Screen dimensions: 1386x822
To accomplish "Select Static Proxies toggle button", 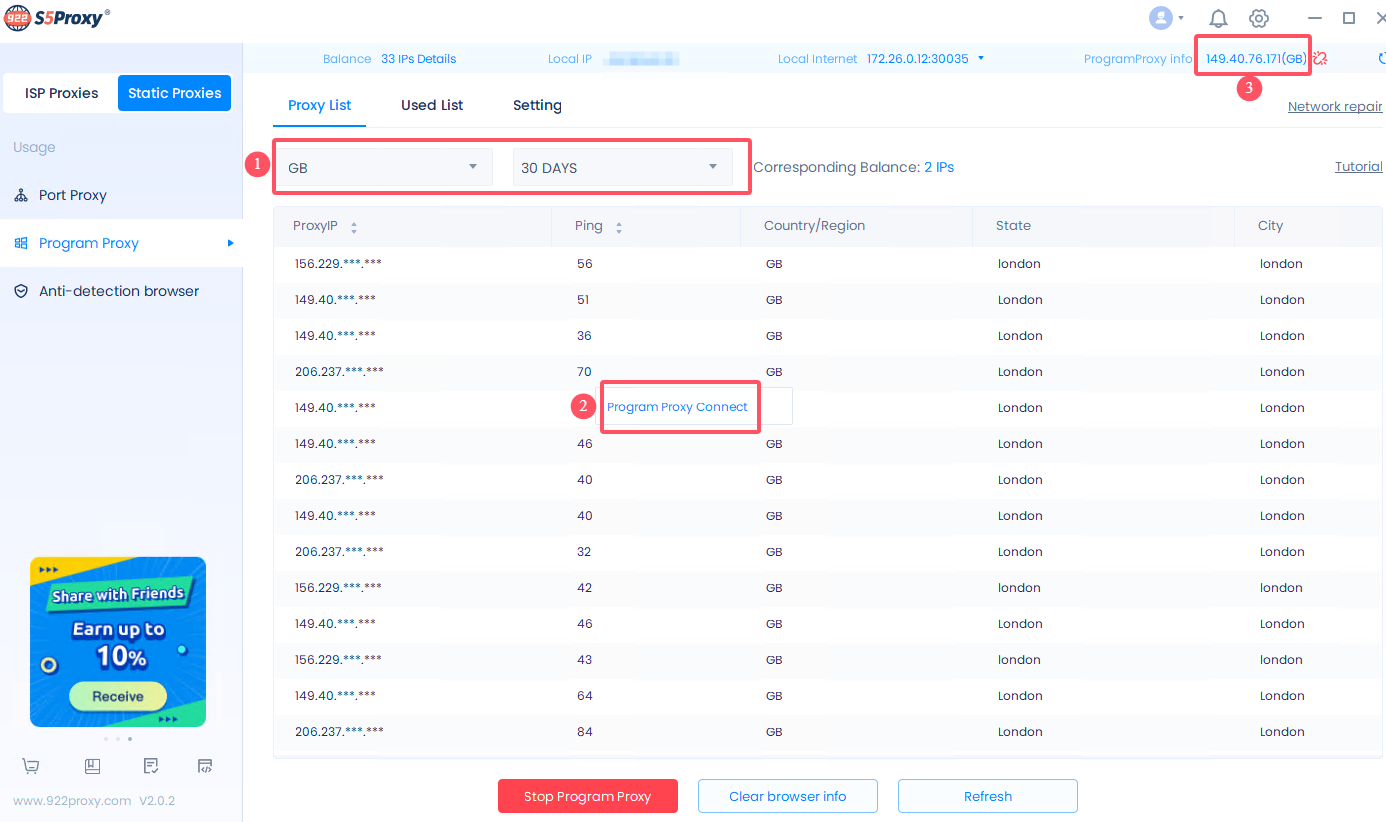I will pyautogui.click(x=175, y=93).
